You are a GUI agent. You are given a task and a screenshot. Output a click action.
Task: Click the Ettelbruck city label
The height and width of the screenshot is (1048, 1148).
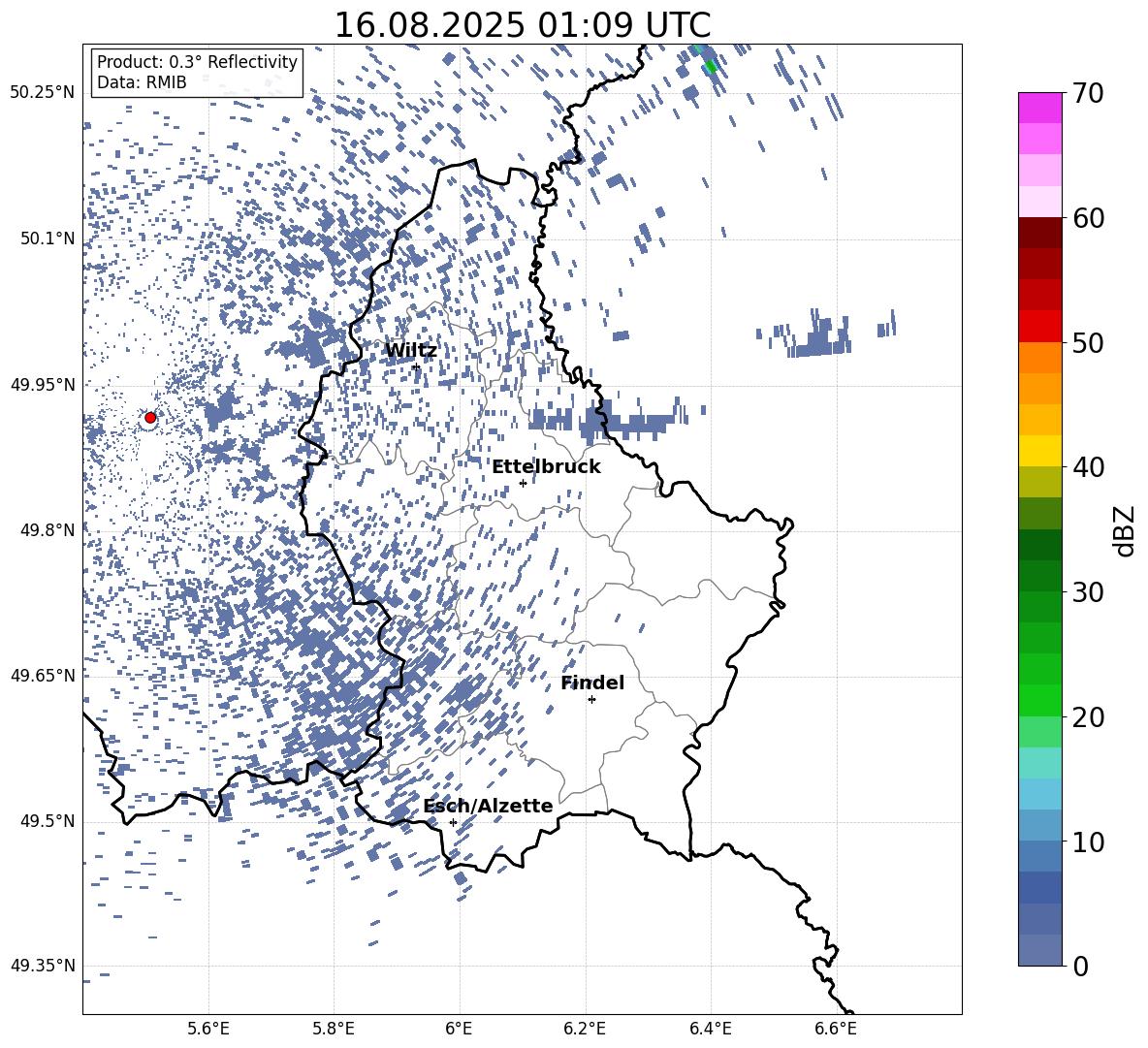tap(546, 467)
